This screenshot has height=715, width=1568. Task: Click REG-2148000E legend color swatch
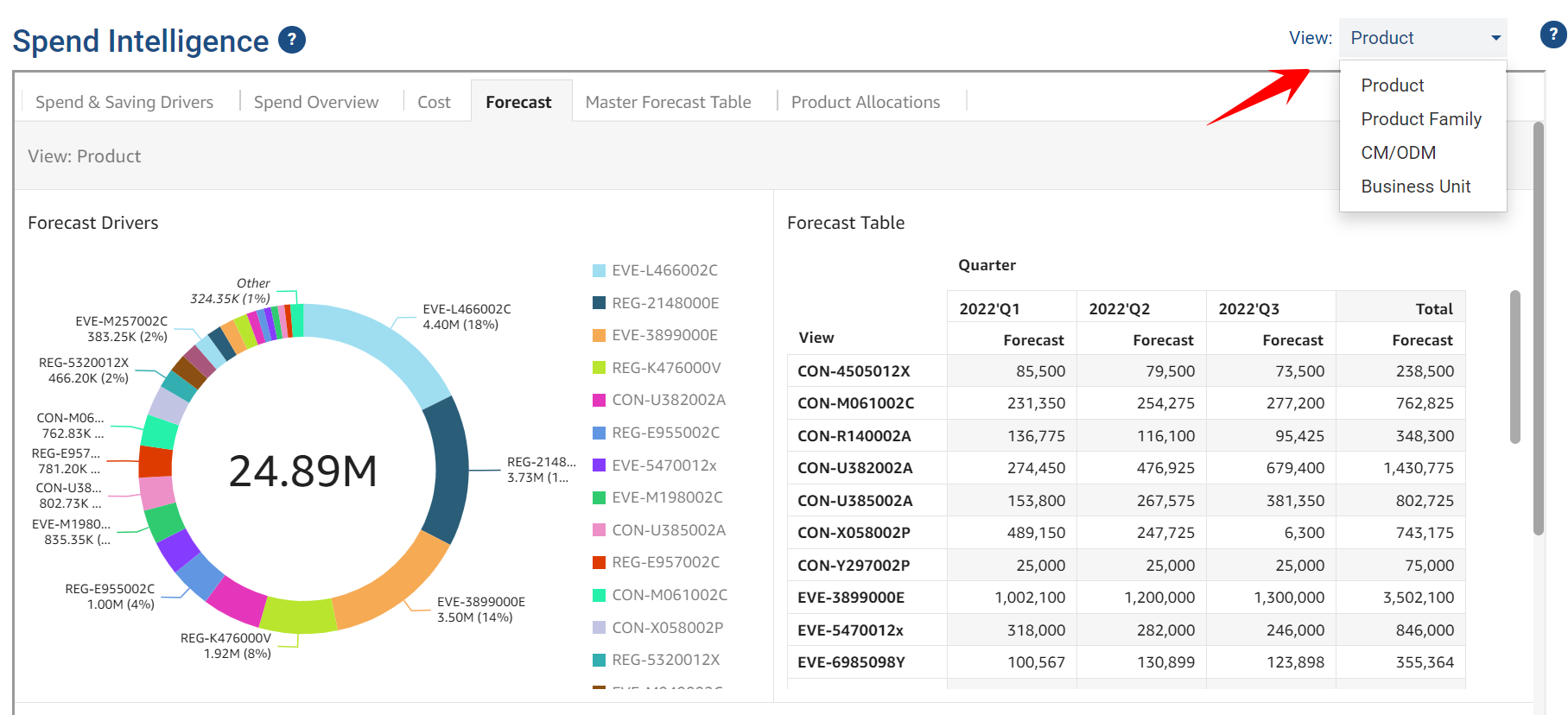point(599,303)
